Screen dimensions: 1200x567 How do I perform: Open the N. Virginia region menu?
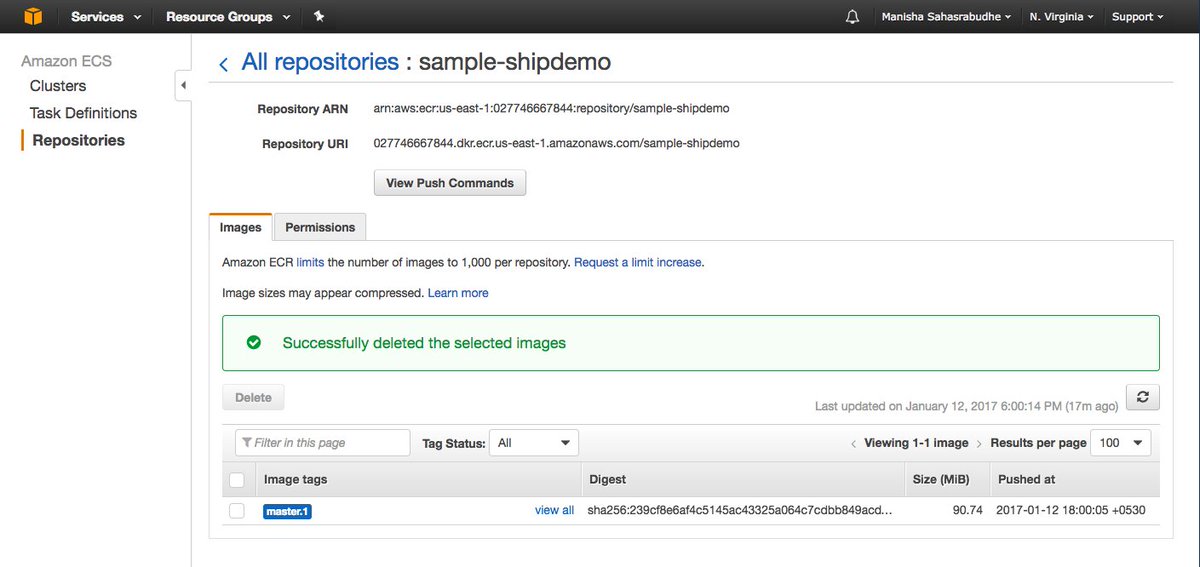point(1061,17)
